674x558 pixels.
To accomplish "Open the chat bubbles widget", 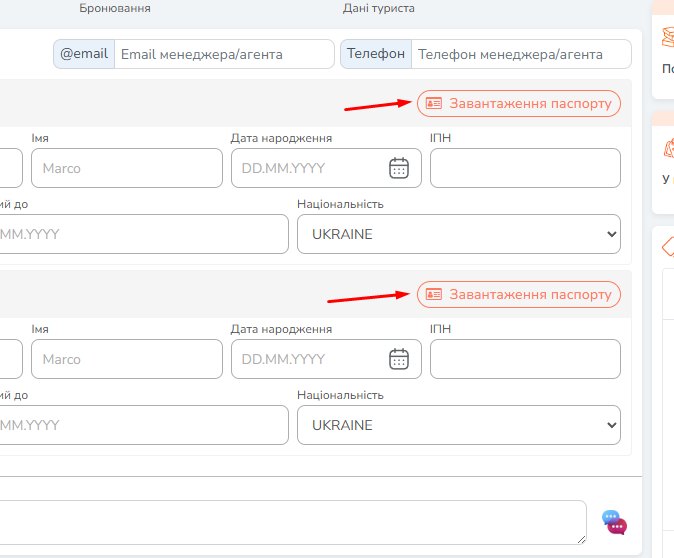I will pos(615,522).
